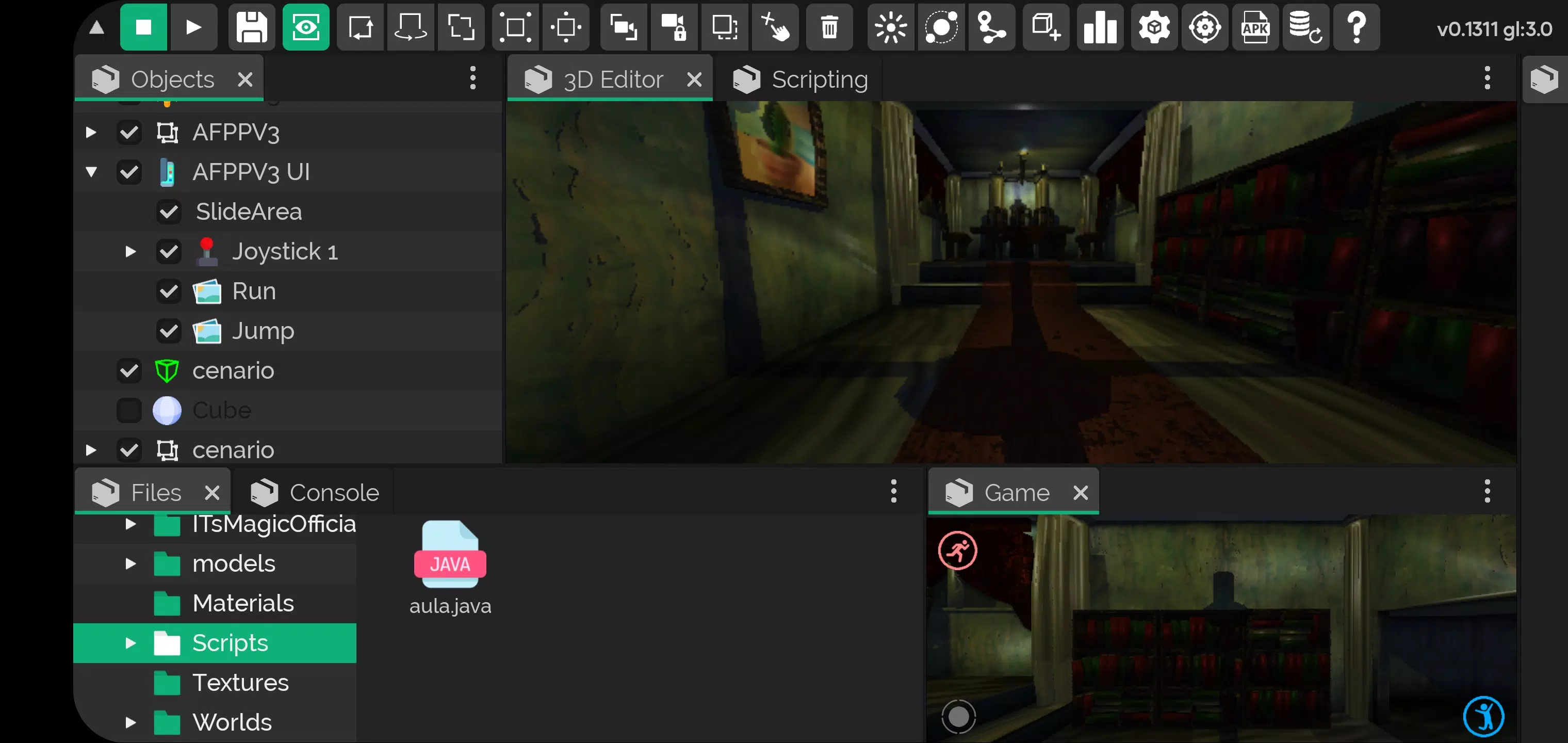
Task: Tap the run button in Game view
Action: [x=957, y=551]
